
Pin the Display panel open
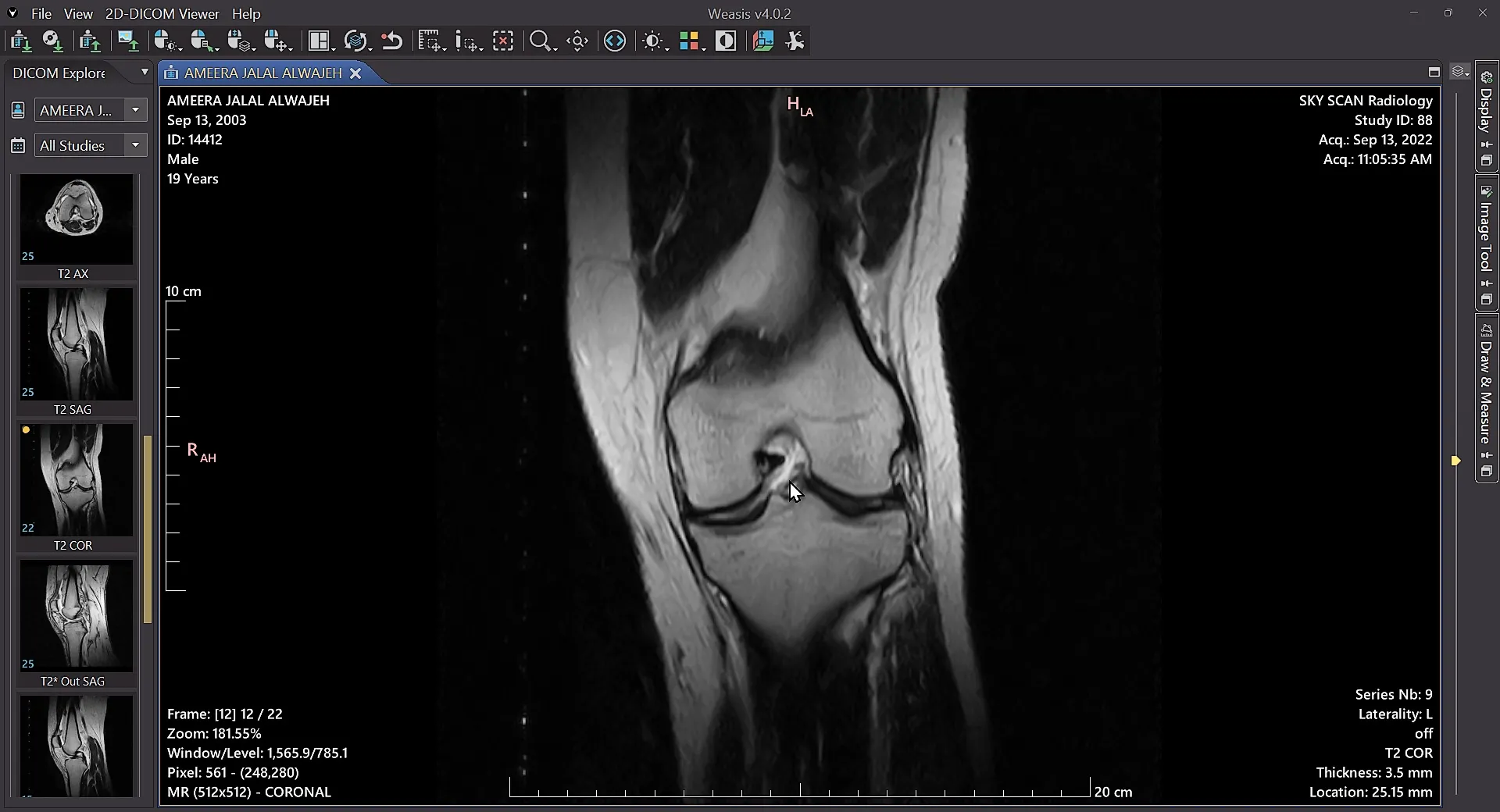coord(1487,145)
